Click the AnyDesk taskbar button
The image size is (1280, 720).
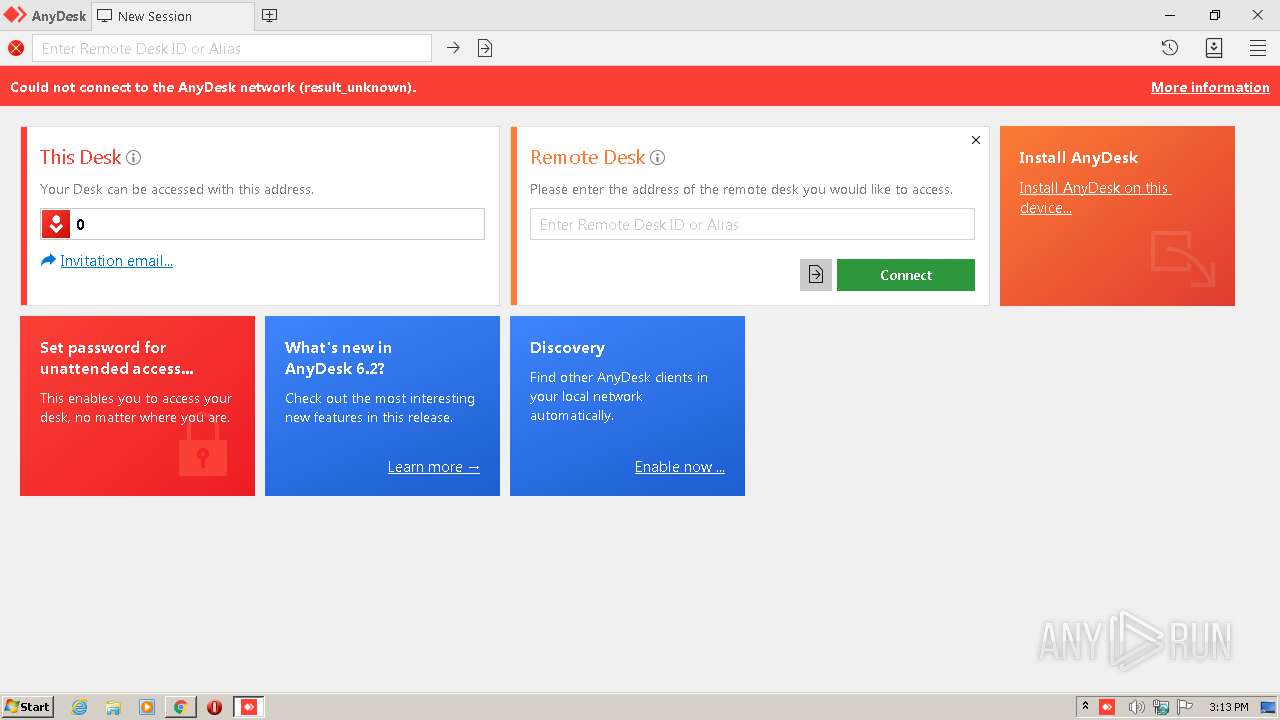[249, 707]
